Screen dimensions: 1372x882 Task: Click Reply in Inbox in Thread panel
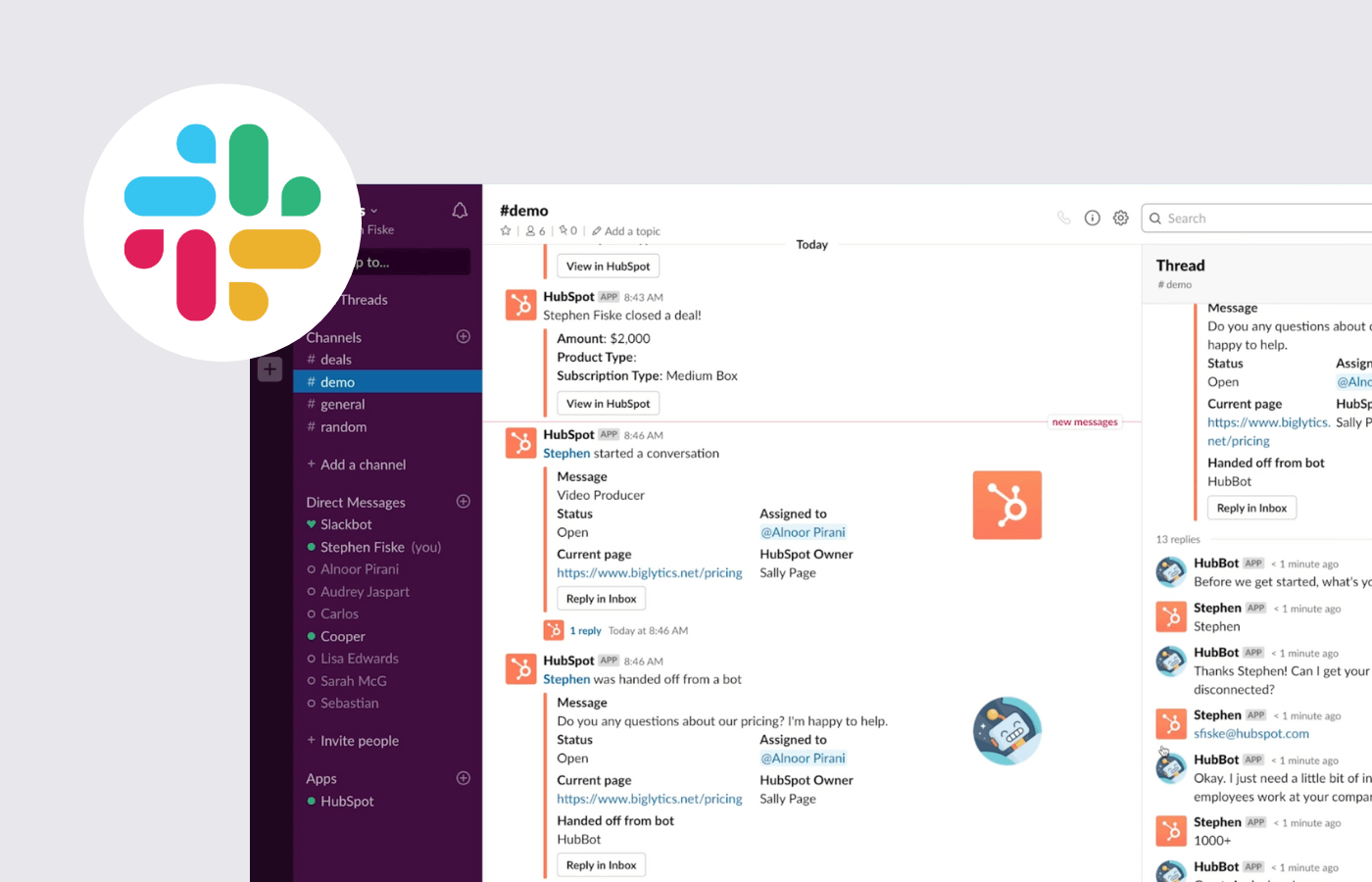click(1251, 508)
